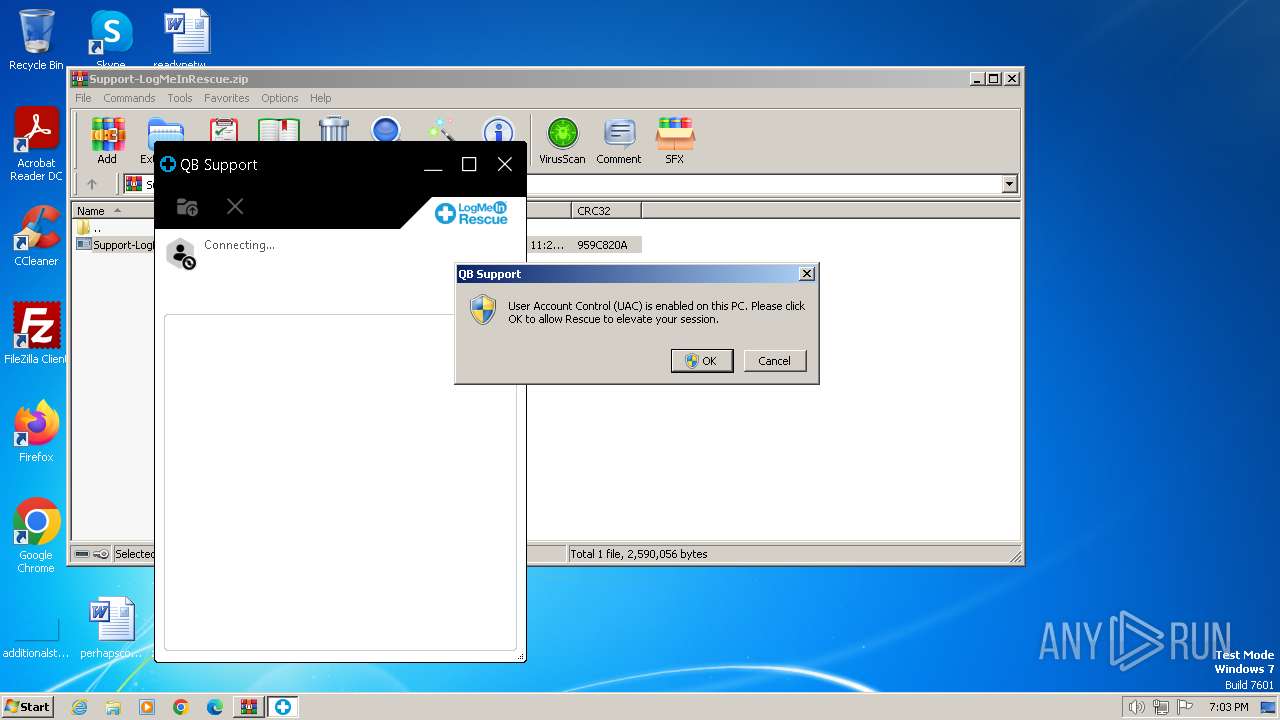1280x720 pixels.
Task: Click the end session X icon below title
Action: (x=235, y=206)
